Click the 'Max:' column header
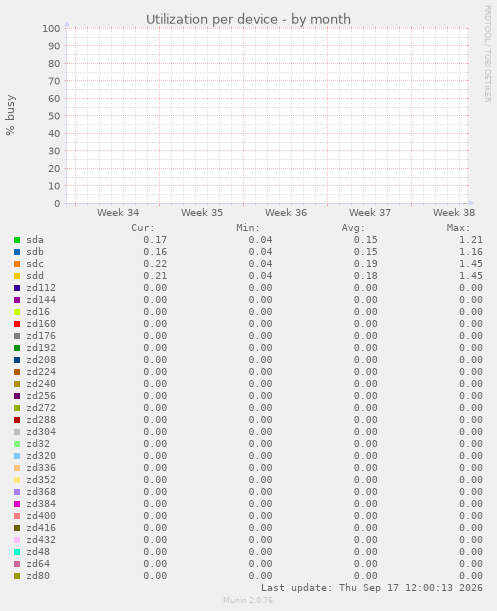Viewport: 497px width, 611px height. 459,228
